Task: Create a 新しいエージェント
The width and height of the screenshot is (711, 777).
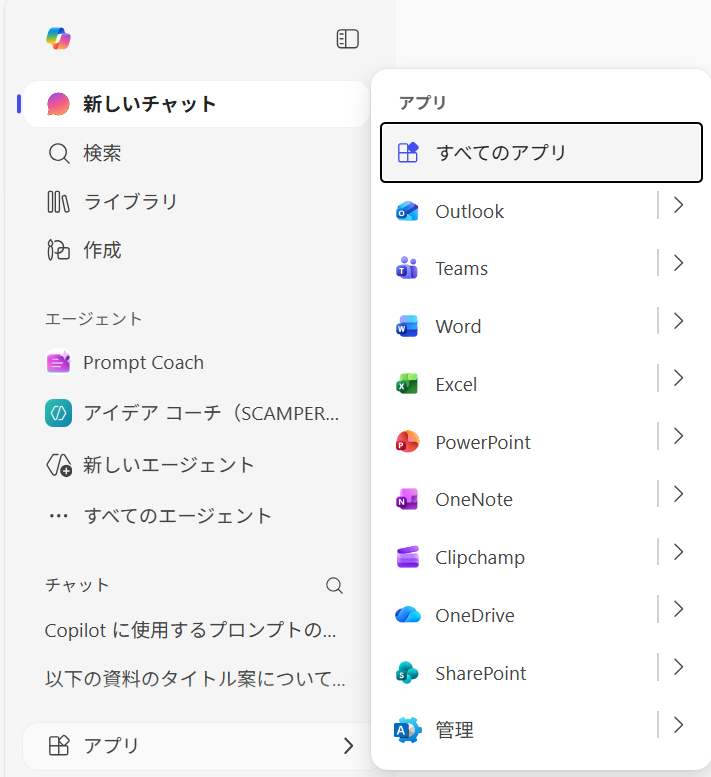Action: [x=168, y=465]
